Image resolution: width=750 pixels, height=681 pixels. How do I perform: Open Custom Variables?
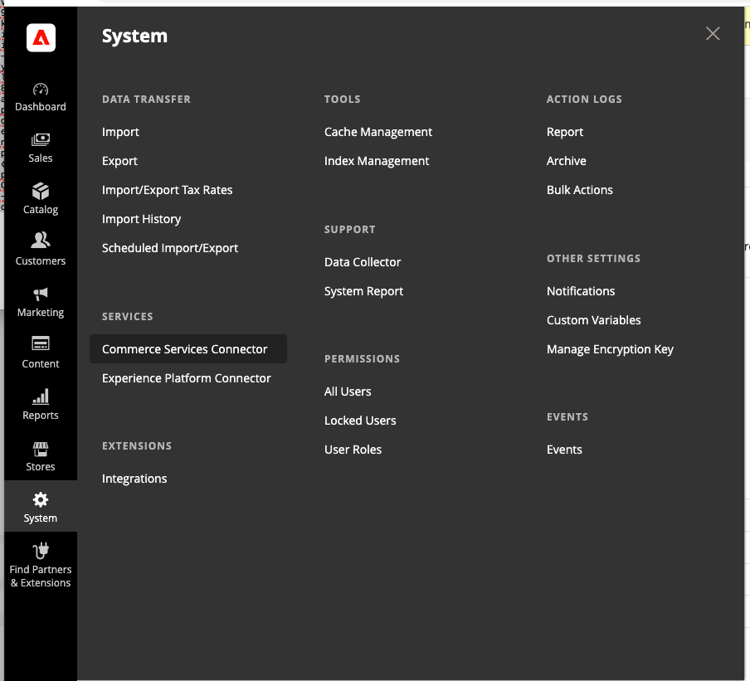click(594, 320)
